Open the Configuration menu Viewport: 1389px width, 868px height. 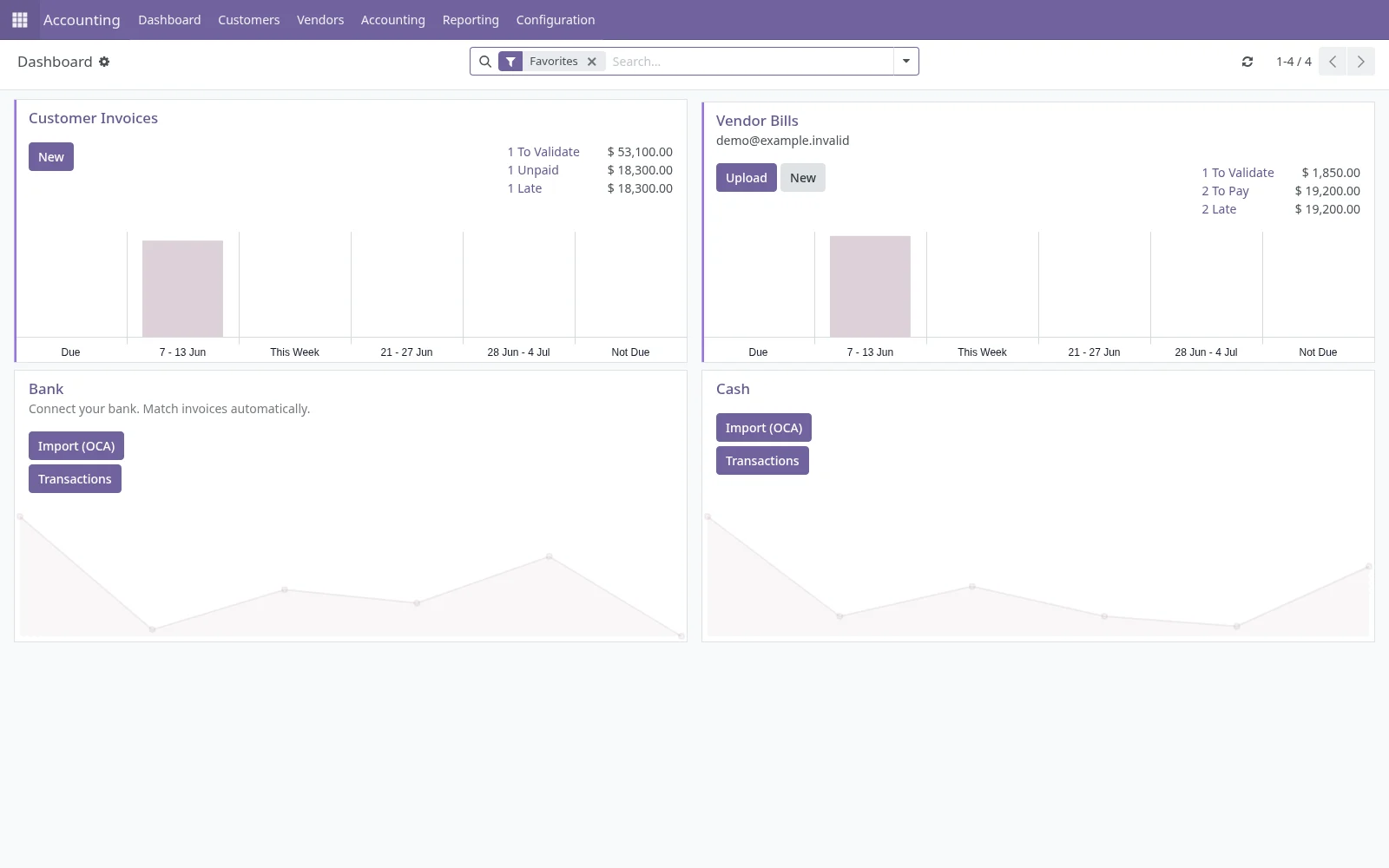[x=556, y=20]
